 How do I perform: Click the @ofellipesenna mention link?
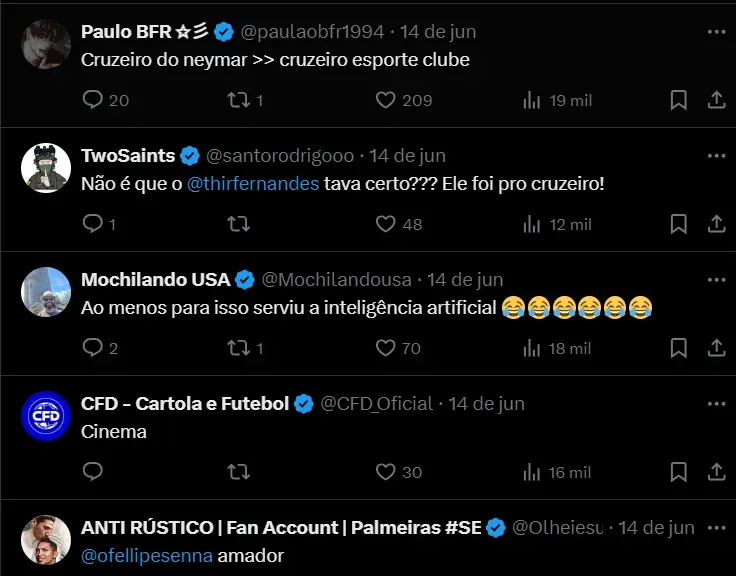pos(147,556)
